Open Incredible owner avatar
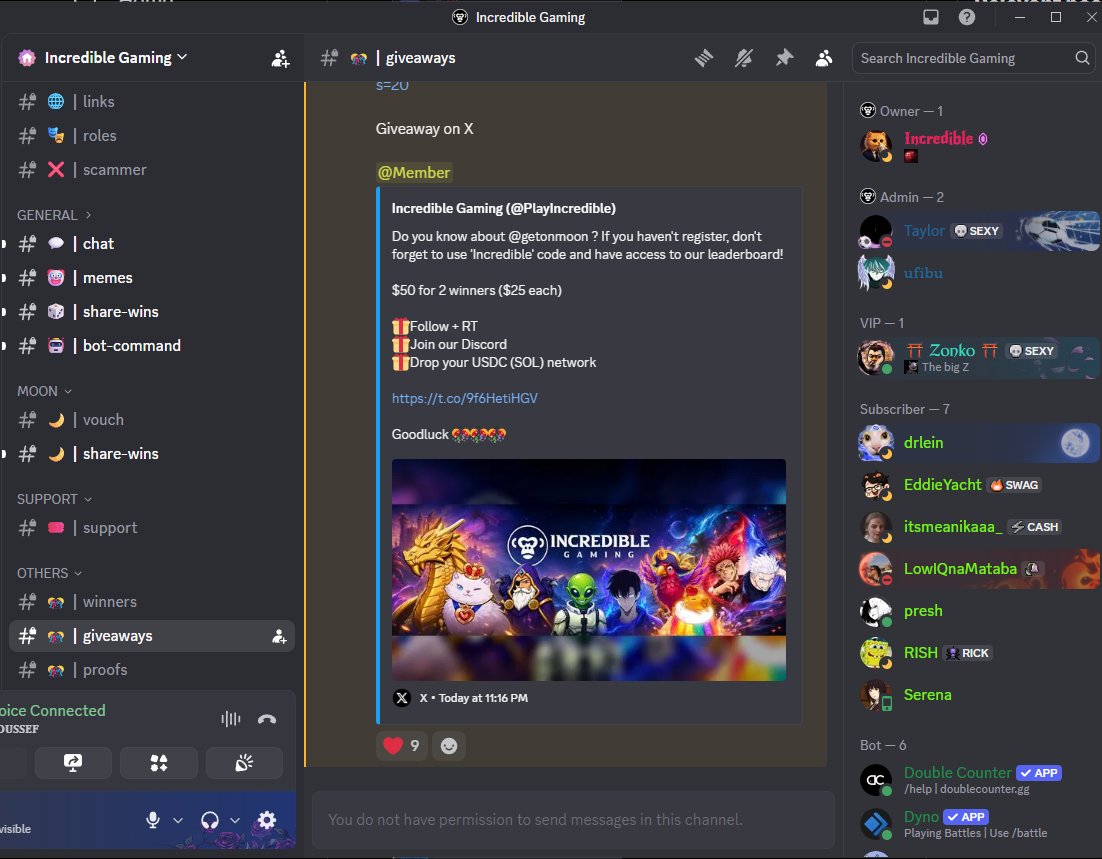The image size is (1102, 859). [x=876, y=145]
